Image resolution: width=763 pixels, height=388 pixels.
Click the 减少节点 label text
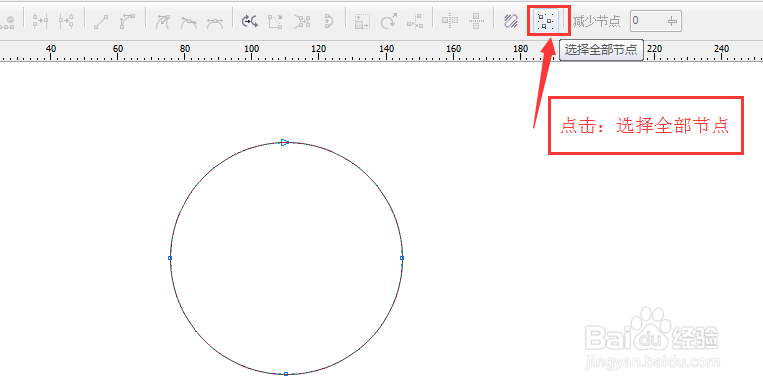click(597, 21)
